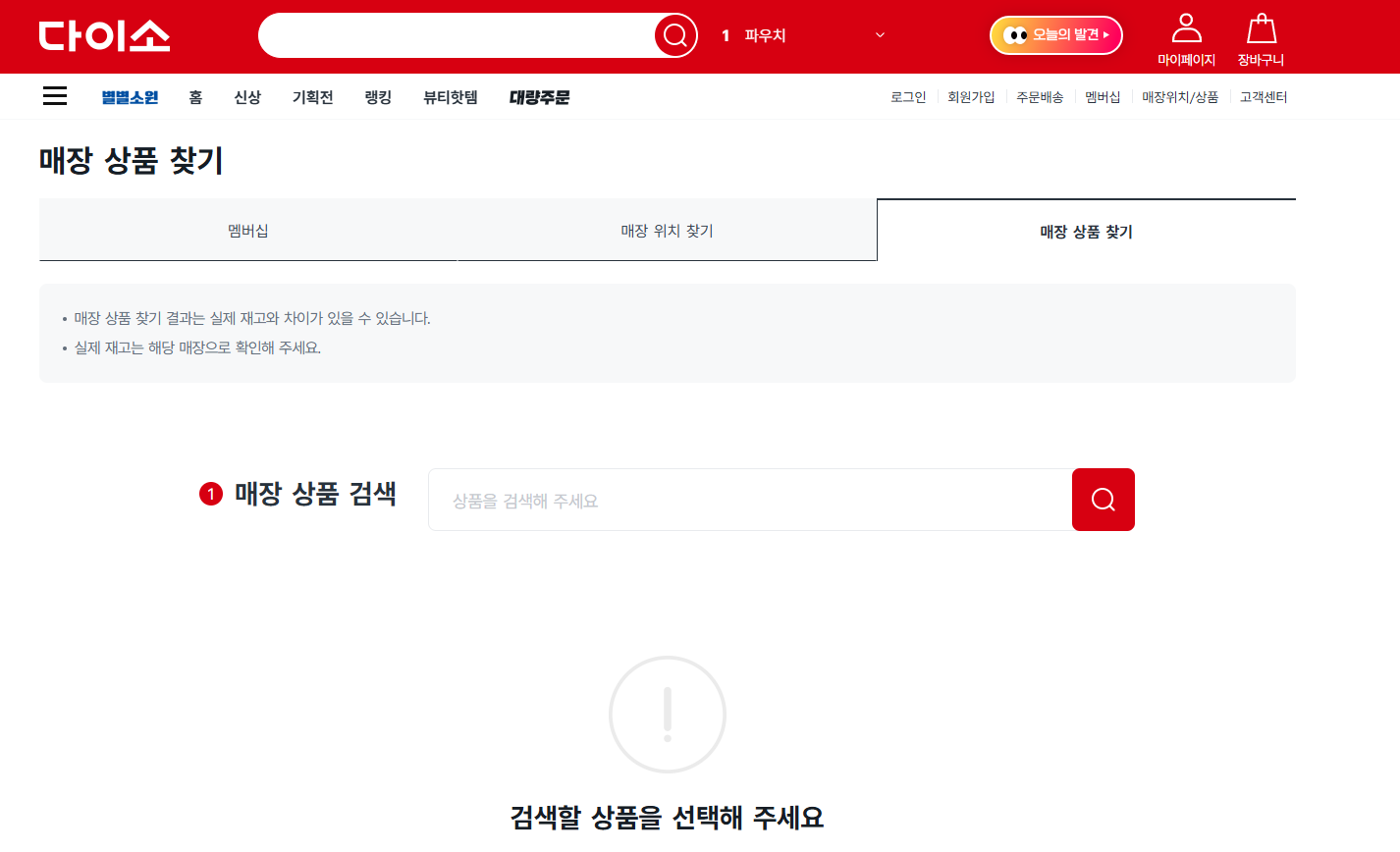Open the 오늘의 발견 arrow expander

1107,34
